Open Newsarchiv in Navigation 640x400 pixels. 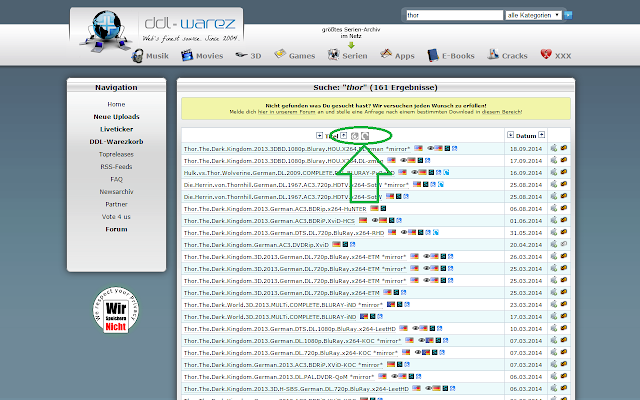[116, 192]
